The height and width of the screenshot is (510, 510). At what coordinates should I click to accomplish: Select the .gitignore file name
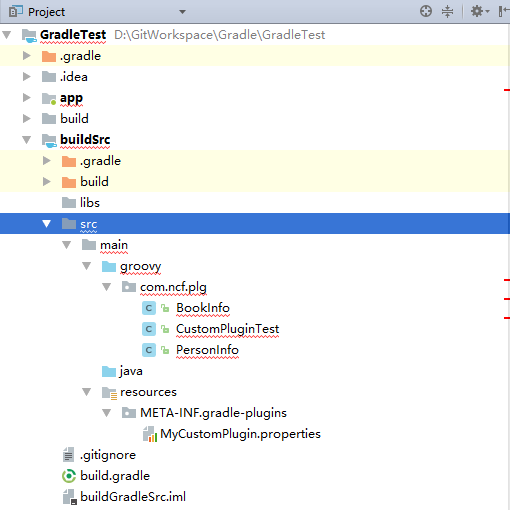tap(108, 455)
